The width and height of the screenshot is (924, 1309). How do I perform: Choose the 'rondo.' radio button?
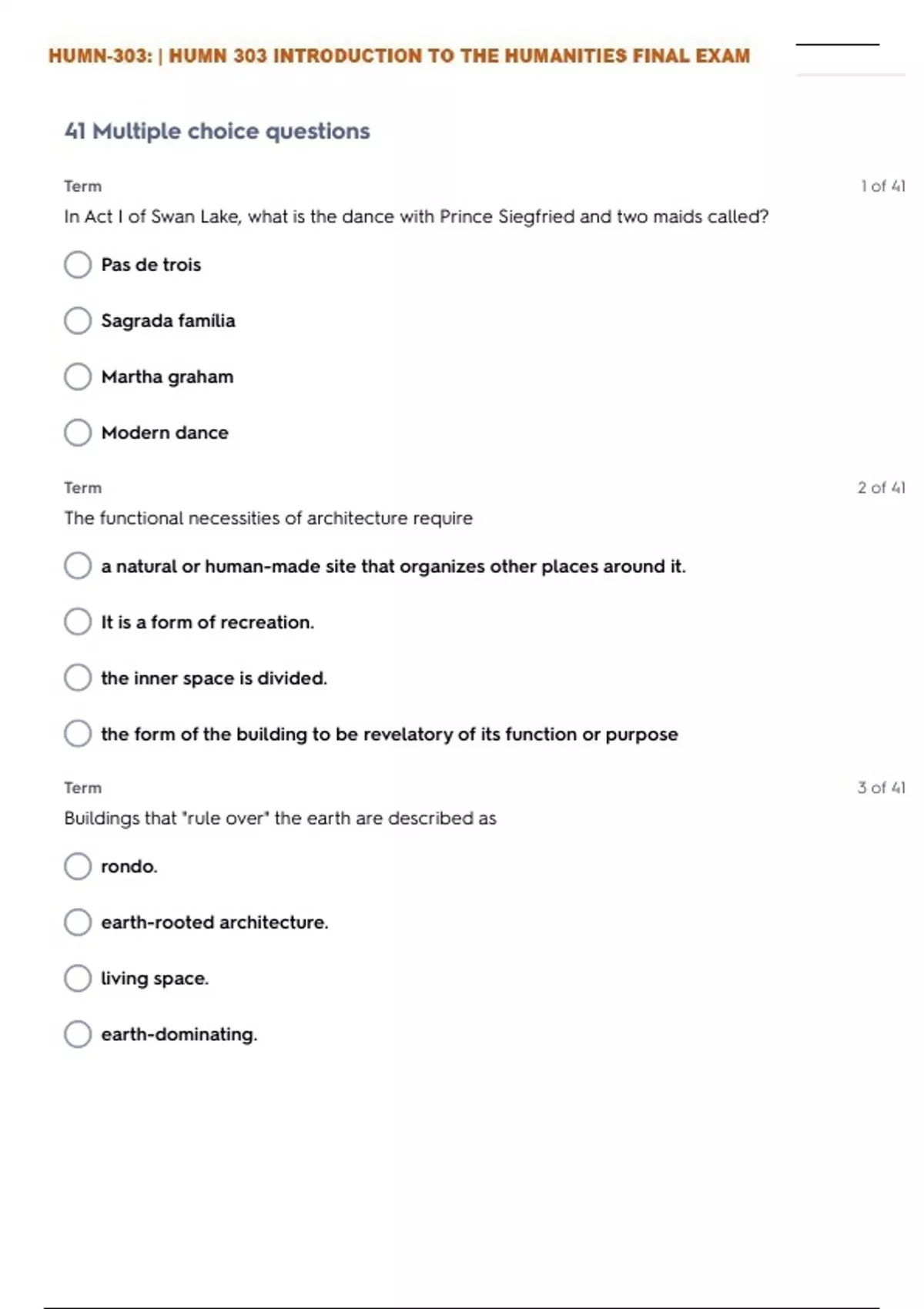click(x=78, y=866)
